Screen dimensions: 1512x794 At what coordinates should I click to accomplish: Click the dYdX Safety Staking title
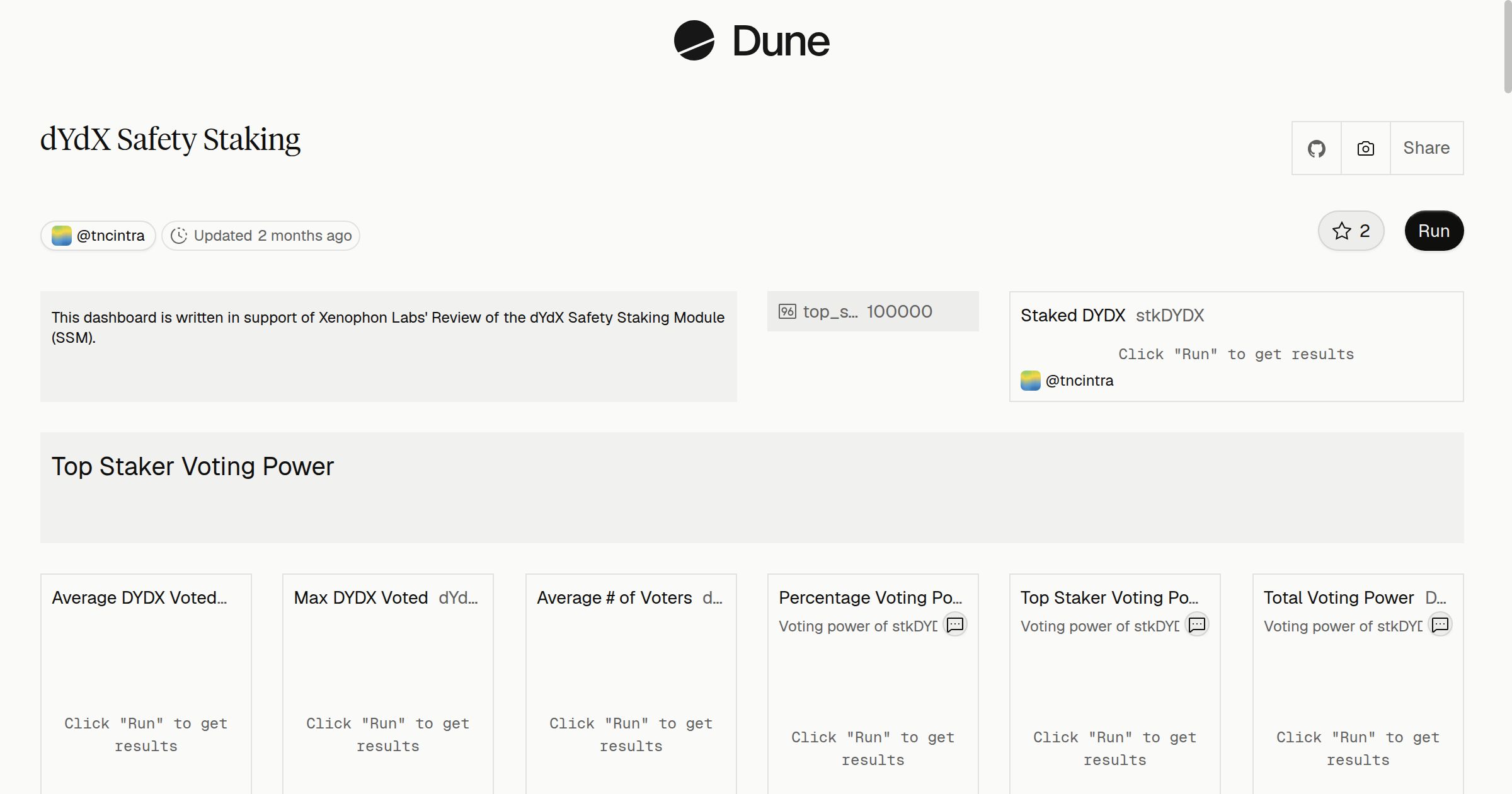(x=170, y=140)
